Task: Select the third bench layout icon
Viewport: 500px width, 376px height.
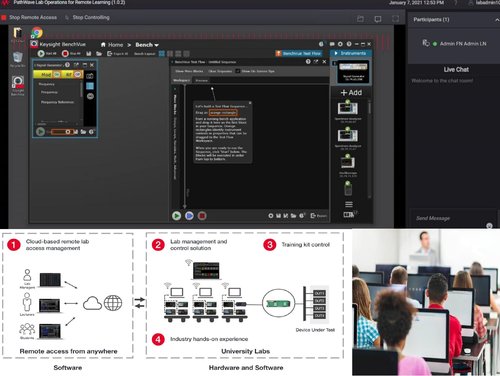Action: (x=178, y=53)
